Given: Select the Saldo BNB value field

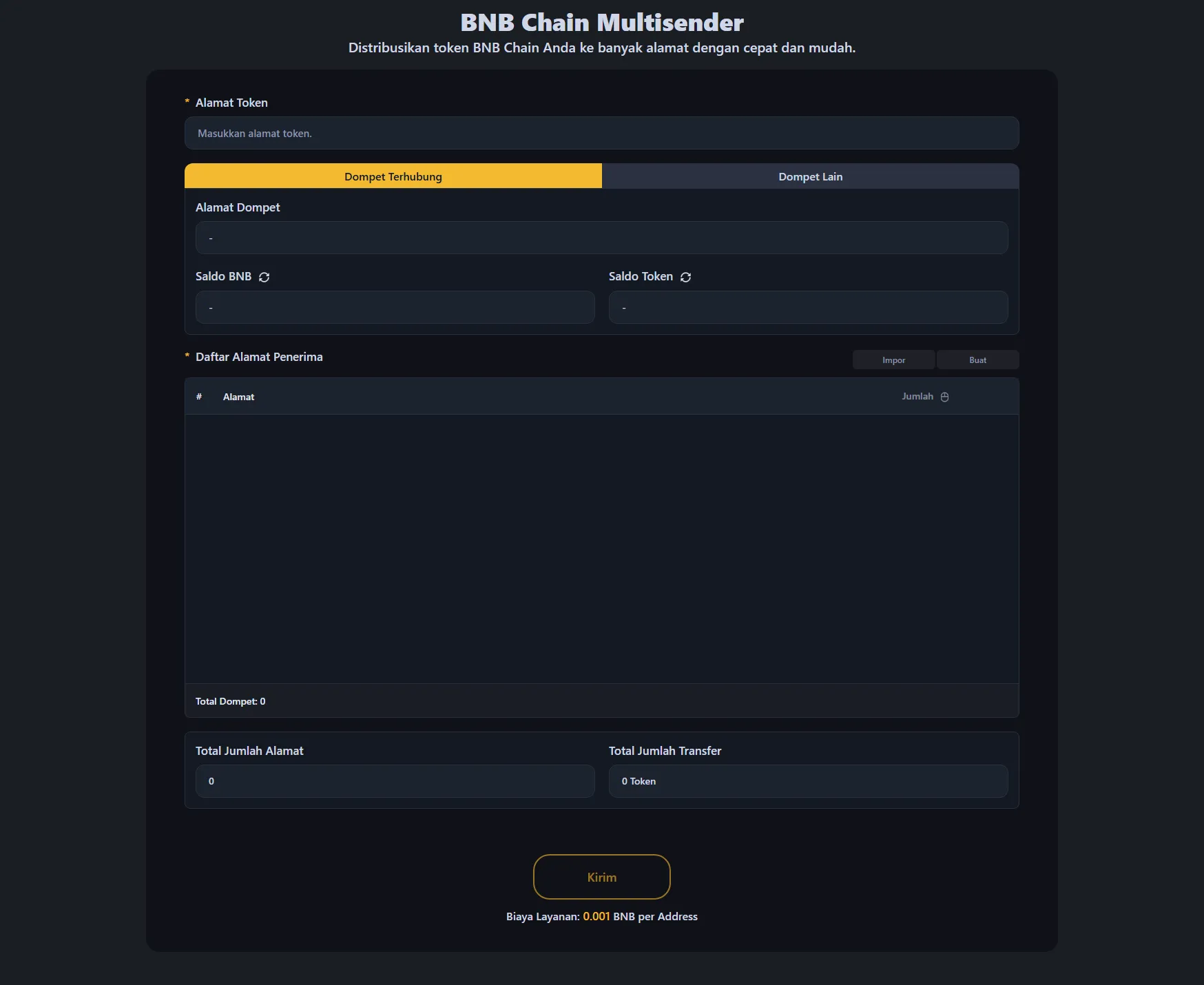Looking at the screenshot, I should coord(395,308).
